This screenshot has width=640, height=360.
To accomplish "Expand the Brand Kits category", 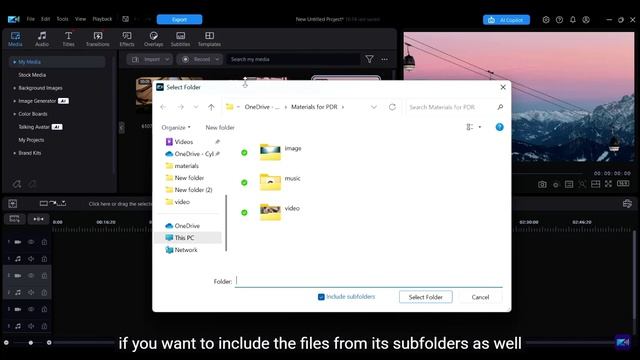I will (15, 153).
